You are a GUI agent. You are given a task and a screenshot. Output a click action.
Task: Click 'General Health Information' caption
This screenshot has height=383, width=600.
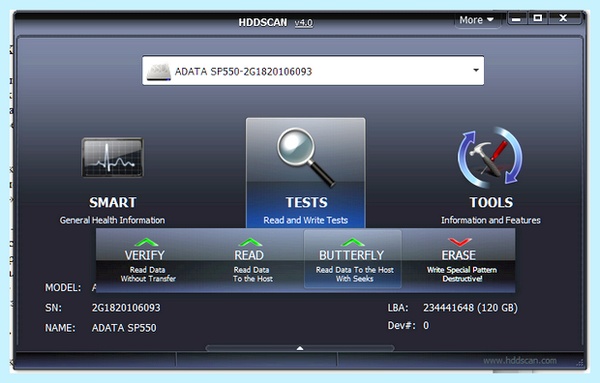(112, 220)
